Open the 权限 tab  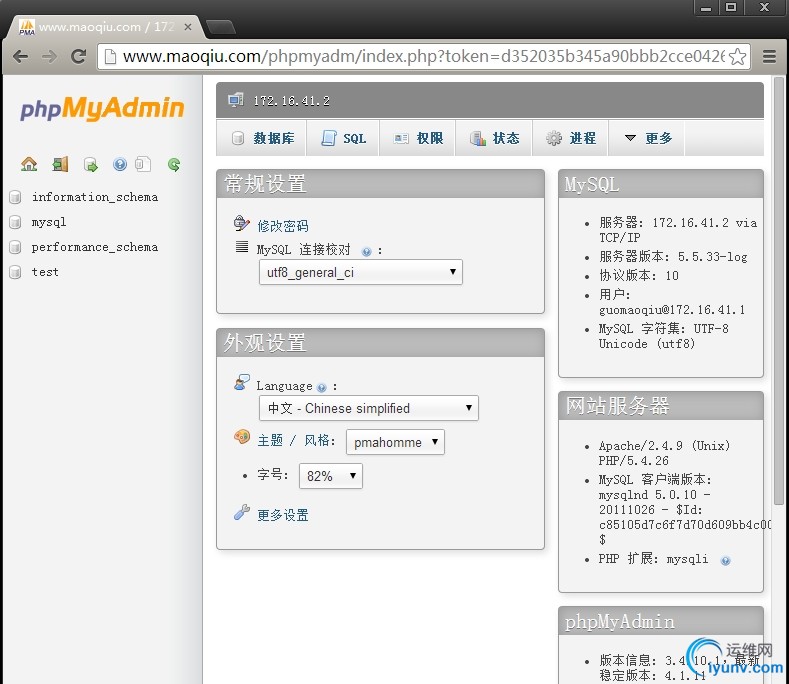(418, 138)
